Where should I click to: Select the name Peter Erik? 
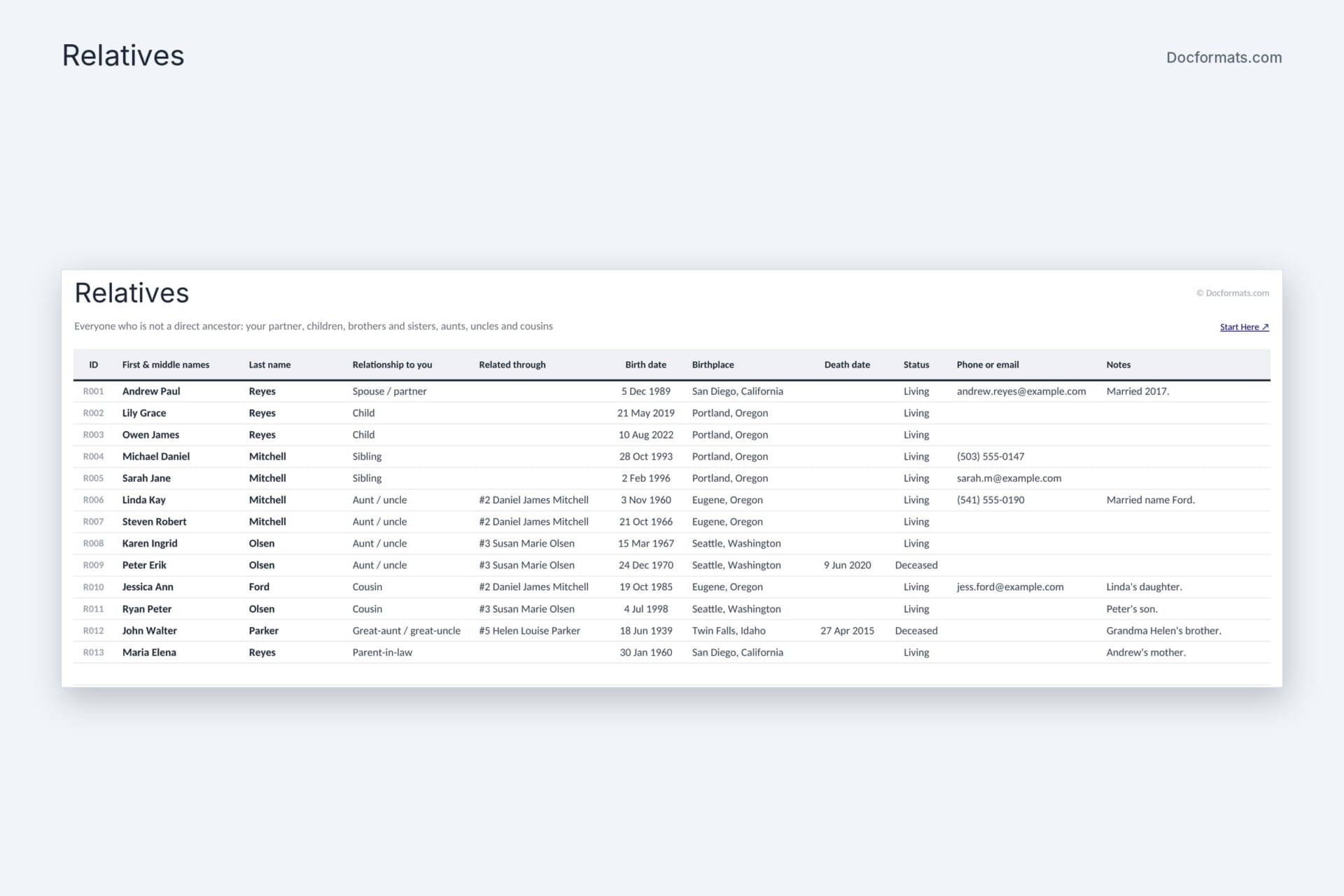tap(144, 565)
